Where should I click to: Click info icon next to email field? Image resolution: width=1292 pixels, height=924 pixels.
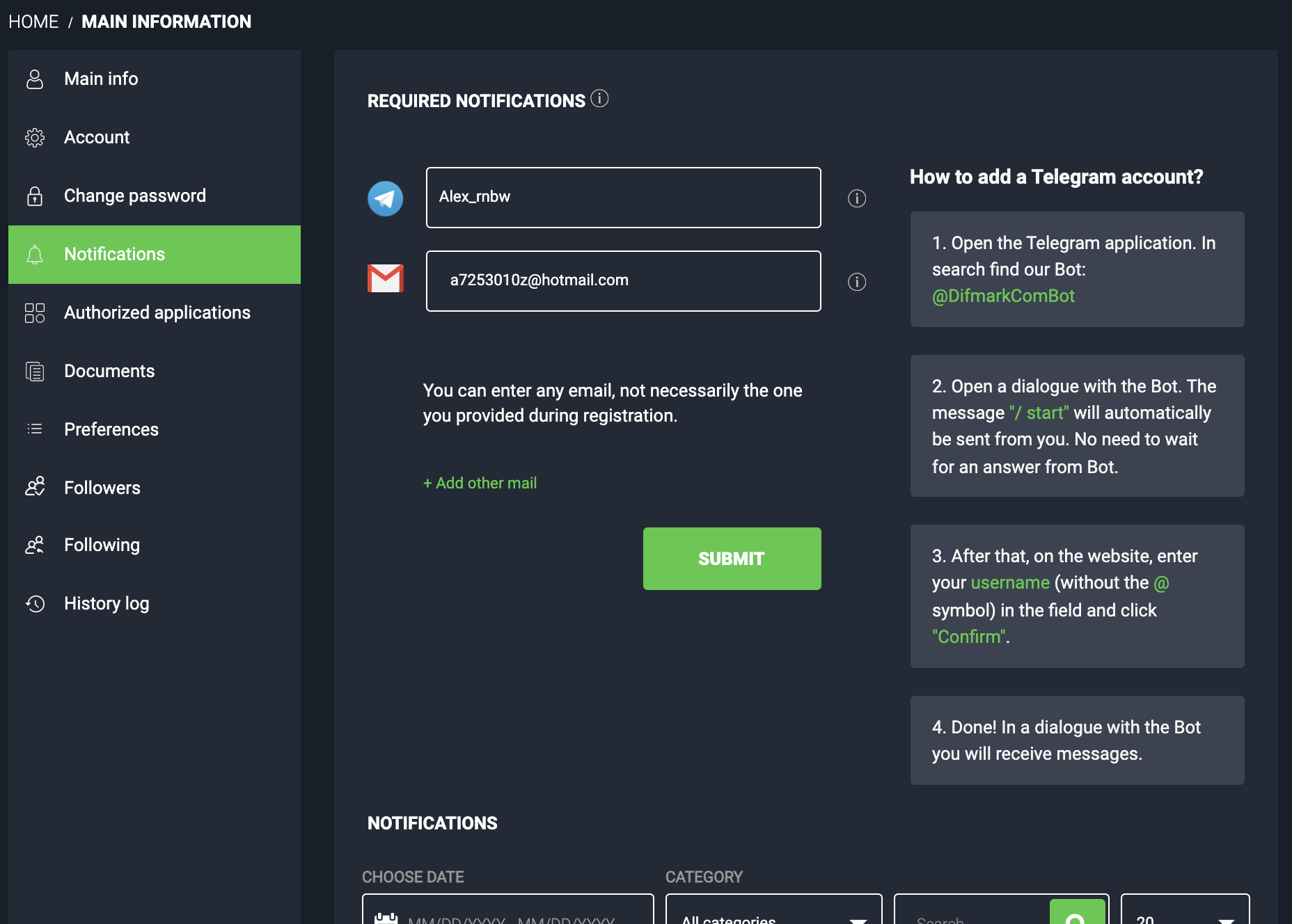coord(857,282)
